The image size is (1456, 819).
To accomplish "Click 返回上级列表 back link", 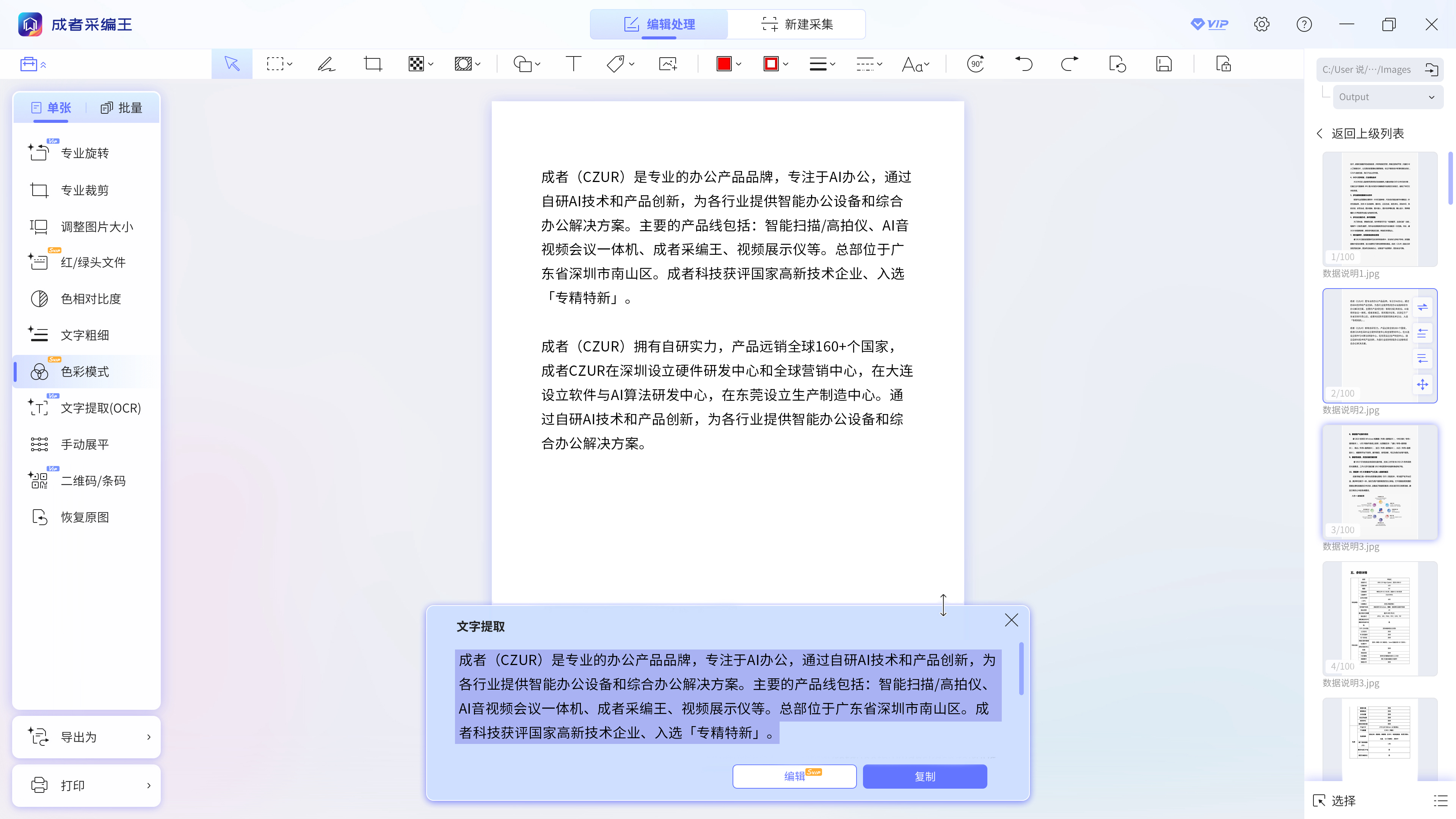I will pos(1361,133).
